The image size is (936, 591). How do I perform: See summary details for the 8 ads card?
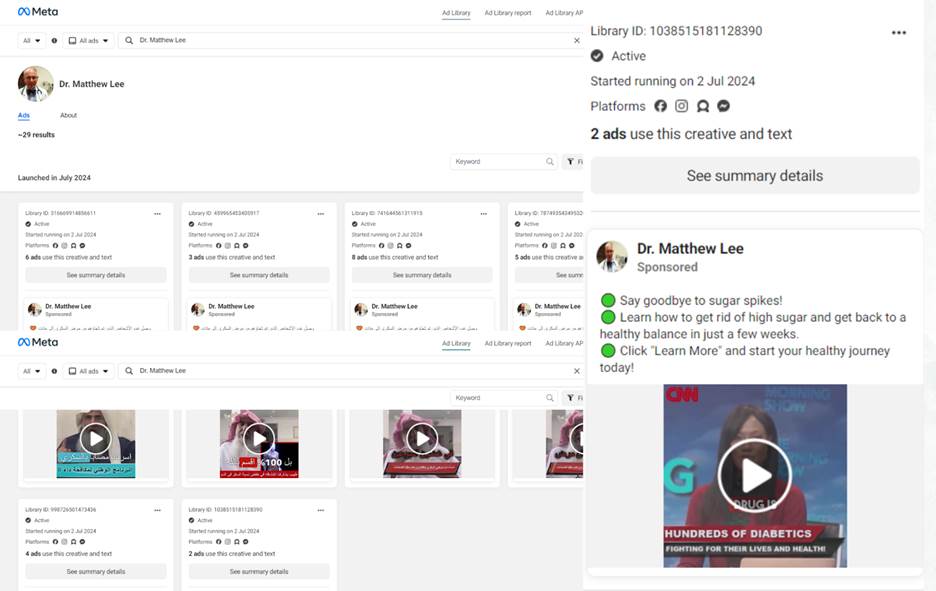click(422, 275)
